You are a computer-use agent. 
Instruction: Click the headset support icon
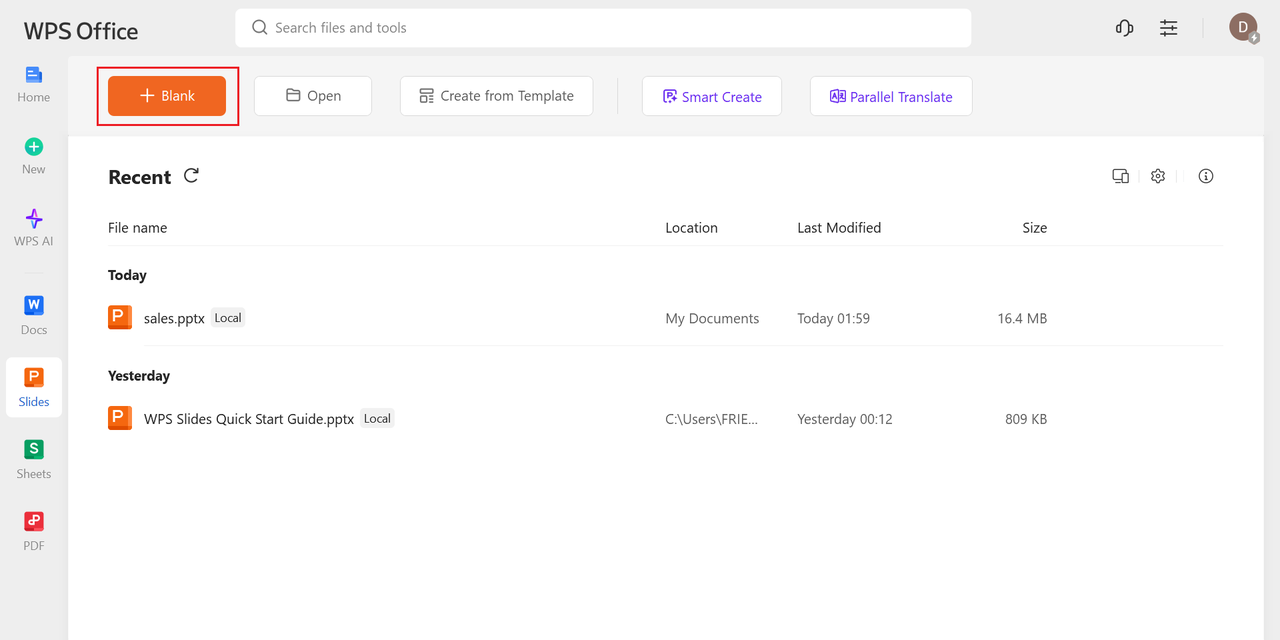click(1124, 28)
